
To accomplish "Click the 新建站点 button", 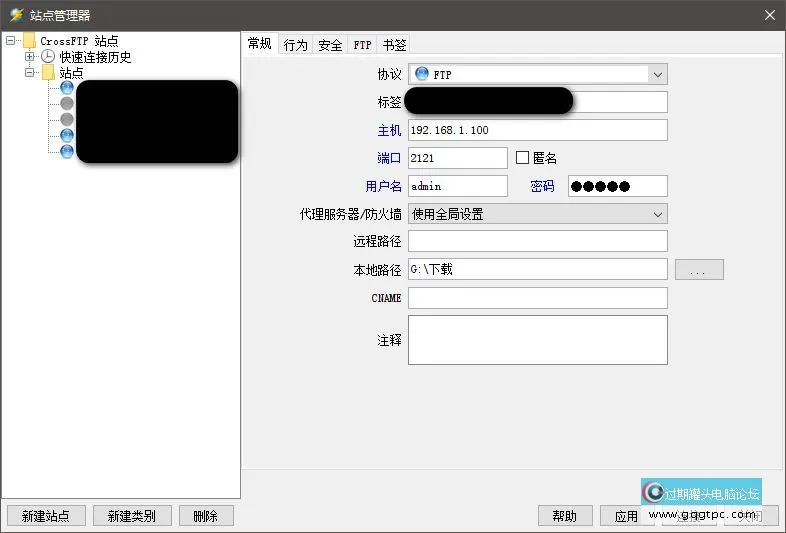I will 46,516.
